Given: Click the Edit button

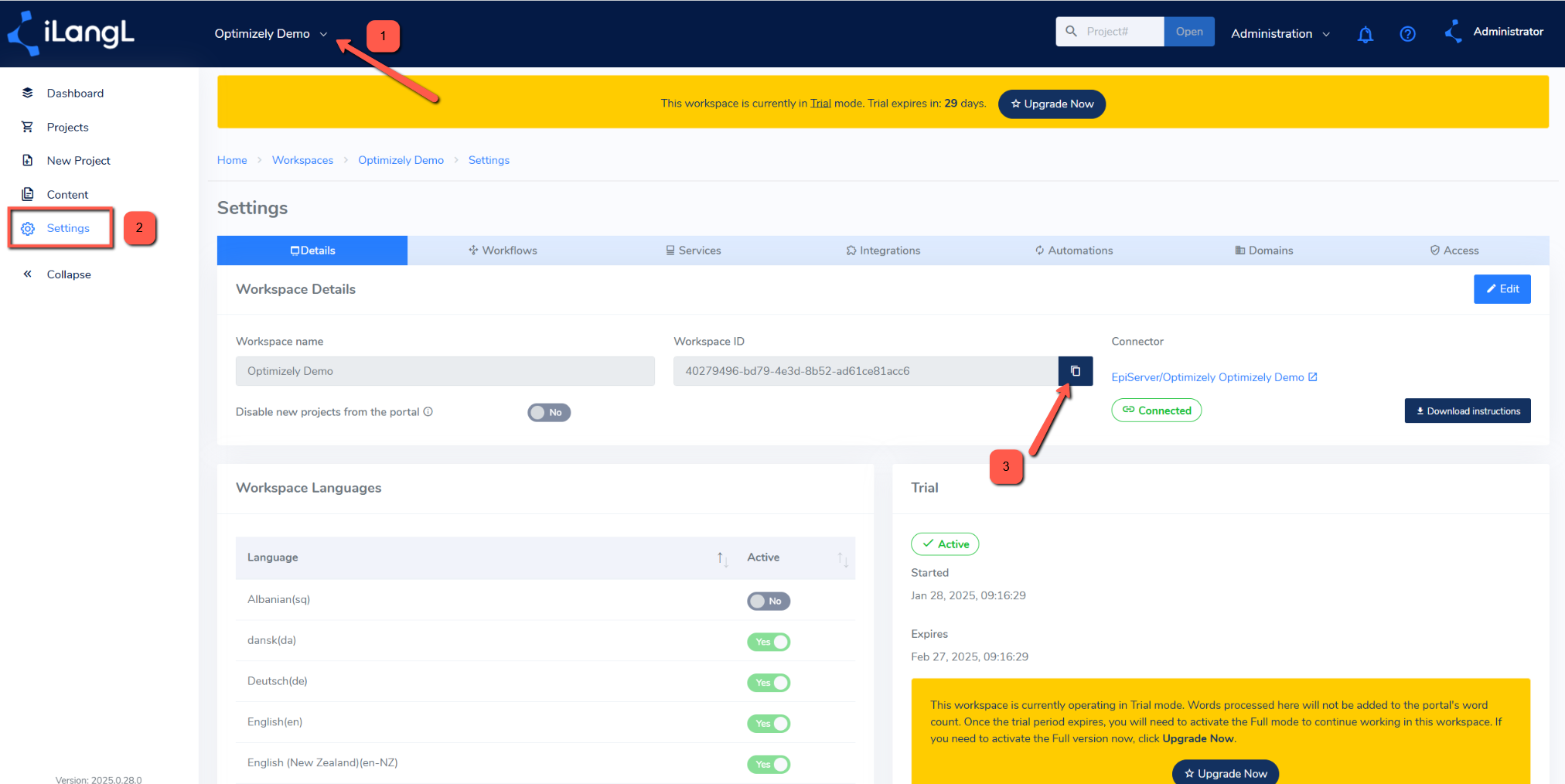Looking at the screenshot, I should click(1502, 289).
